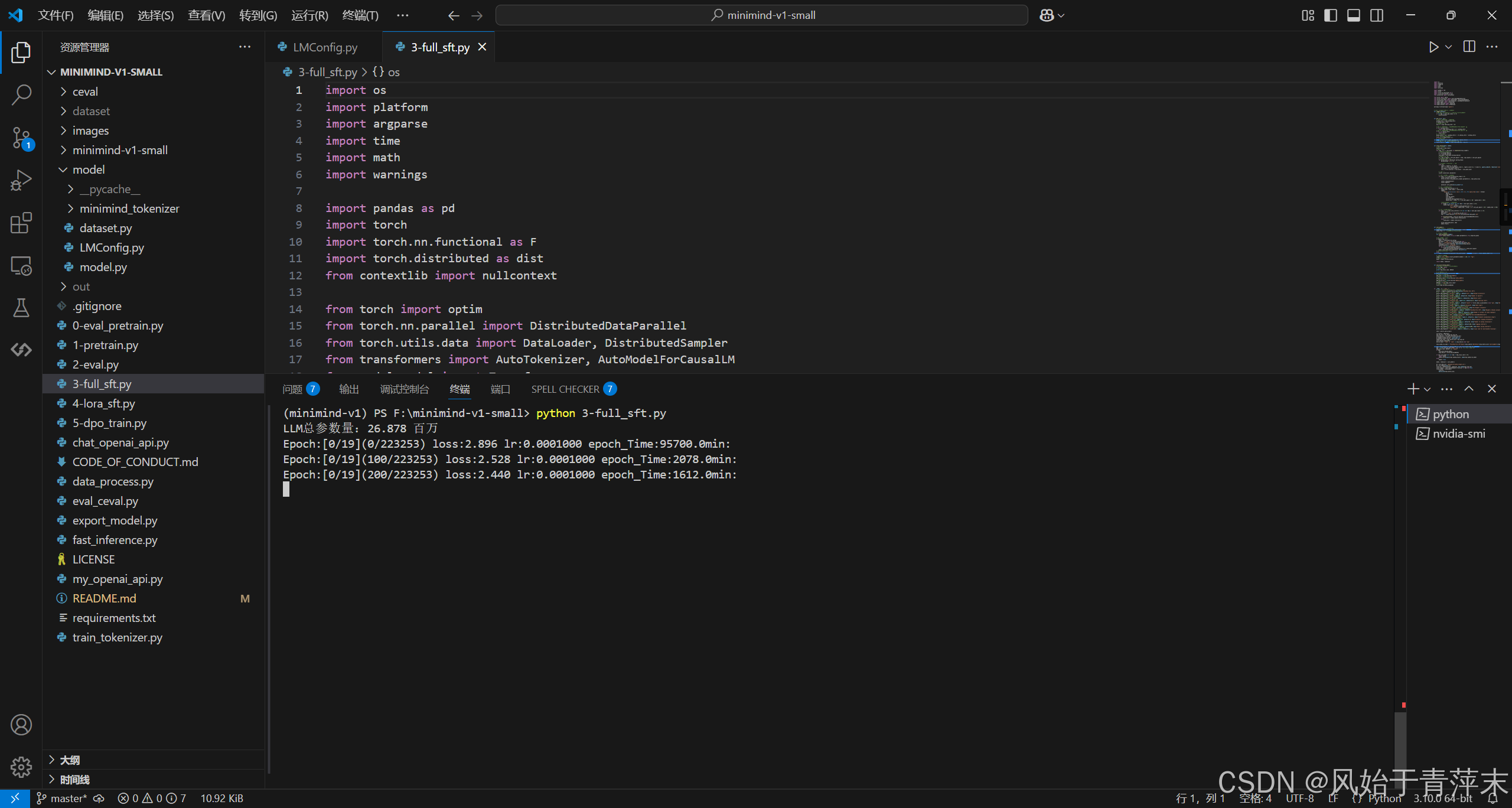Maximize the terminal panel size
Image resolution: width=1512 pixels, height=808 pixels.
tap(1469, 389)
